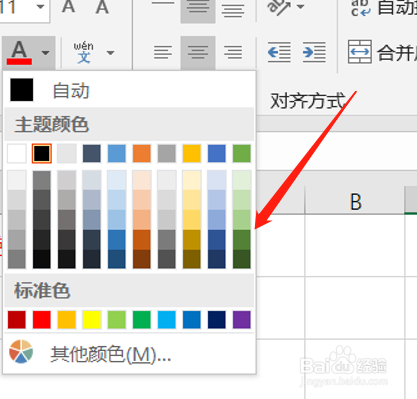Select standard yellow swatch

(x=92, y=320)
